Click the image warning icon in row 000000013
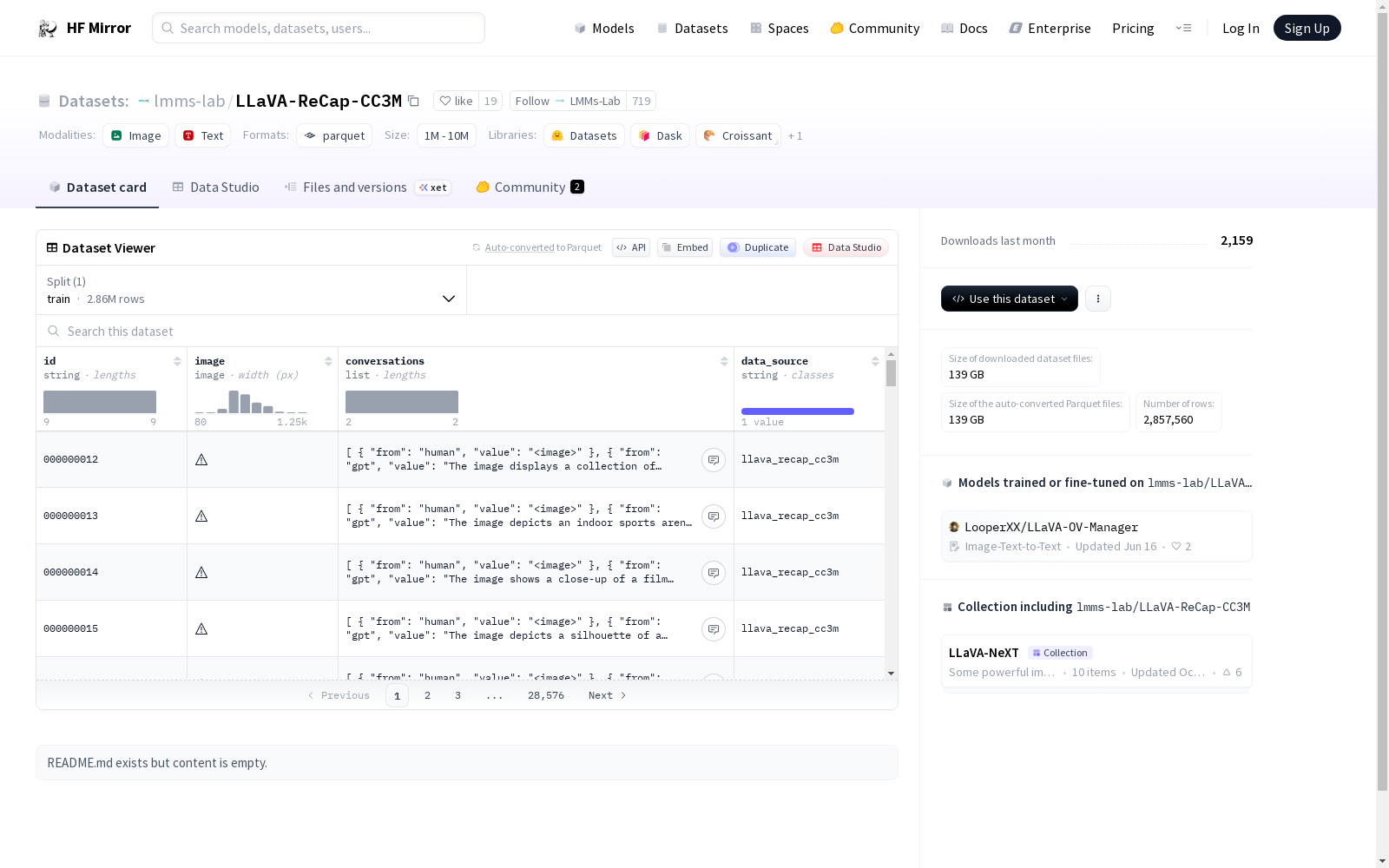This screenshot has height=868, width=1389. tap(201, 516)
